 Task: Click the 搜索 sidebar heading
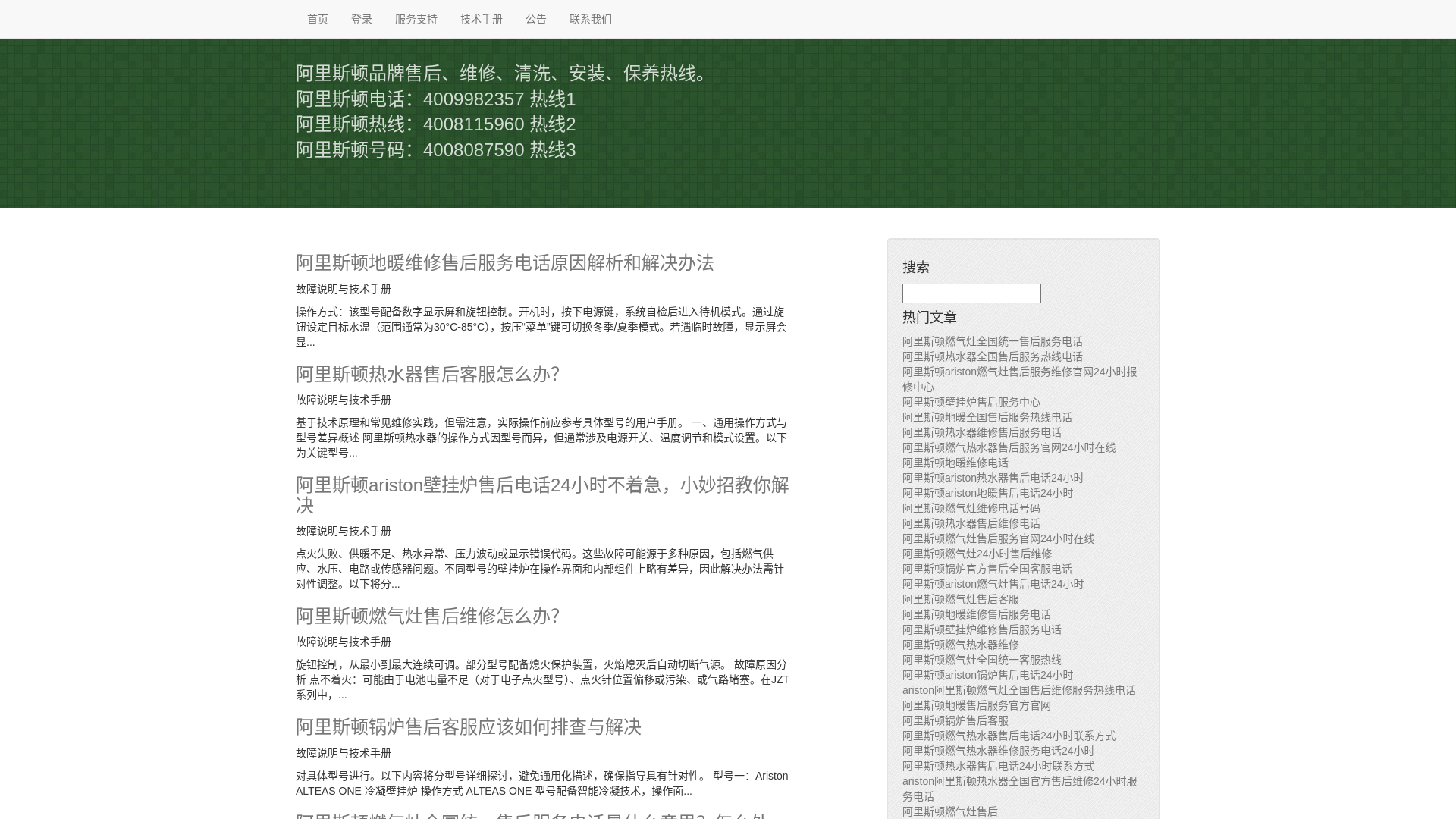click(x=916, y=267)
